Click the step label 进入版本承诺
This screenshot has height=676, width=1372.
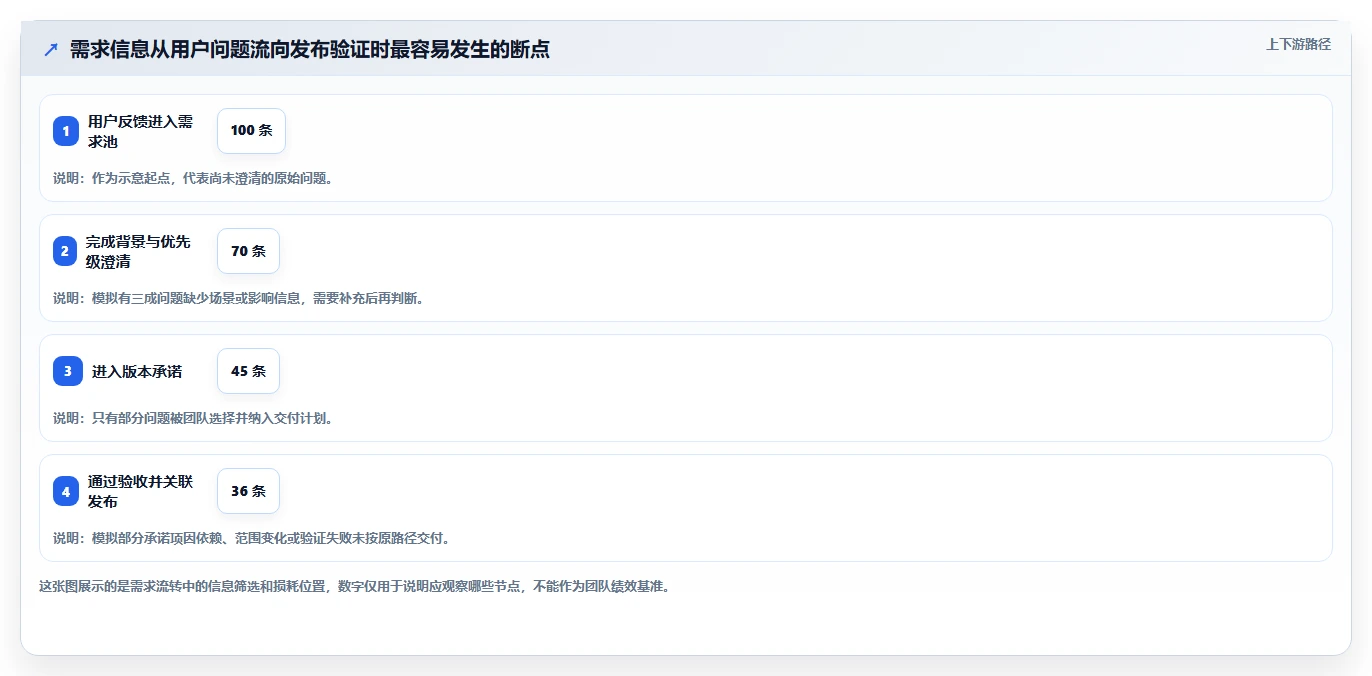tap(137, 371)
